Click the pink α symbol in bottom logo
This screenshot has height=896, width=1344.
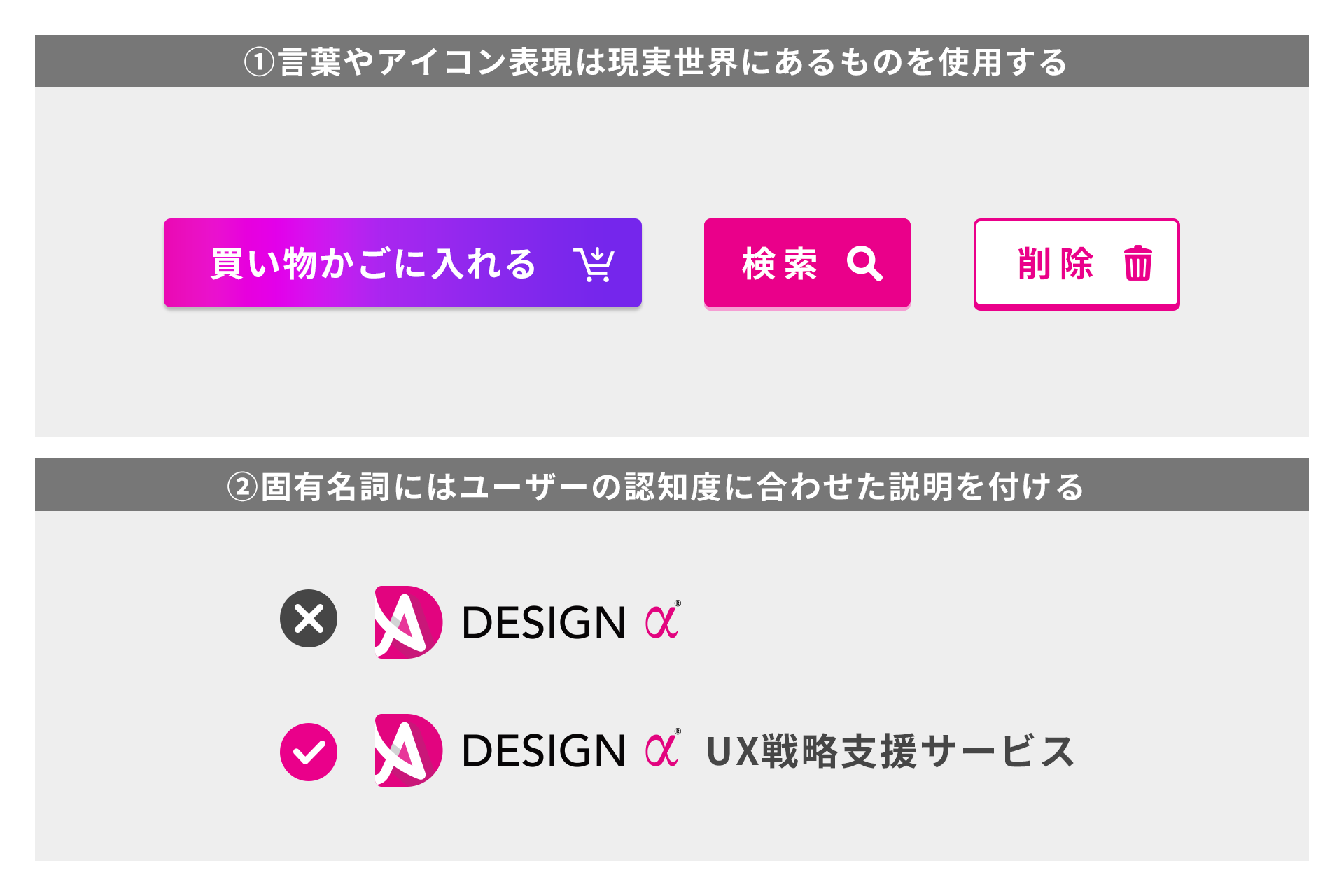pos(661,750)
